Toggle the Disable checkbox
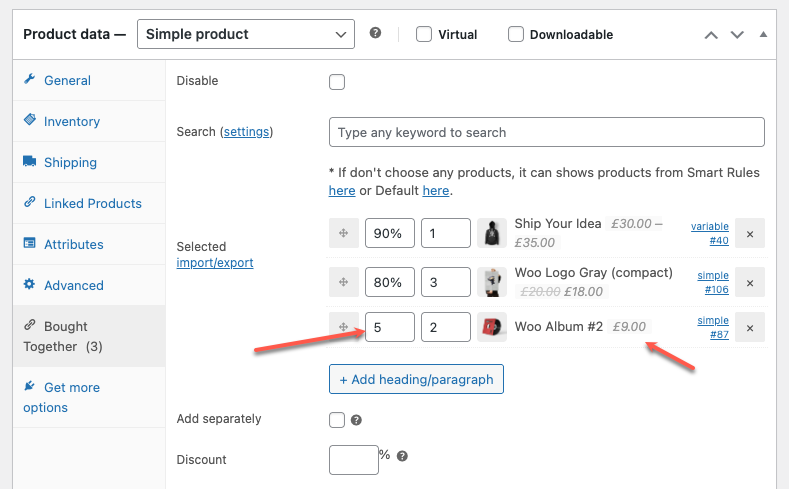This screenshot has height=489, width=789. (x=337, y=82)
